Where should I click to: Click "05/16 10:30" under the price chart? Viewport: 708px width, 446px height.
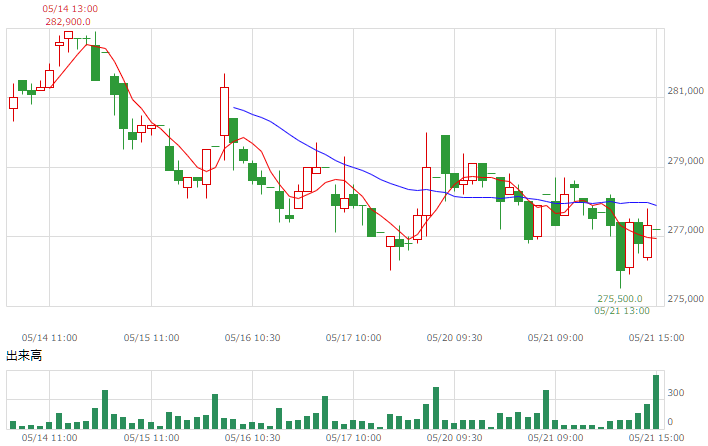pos(252,338)
